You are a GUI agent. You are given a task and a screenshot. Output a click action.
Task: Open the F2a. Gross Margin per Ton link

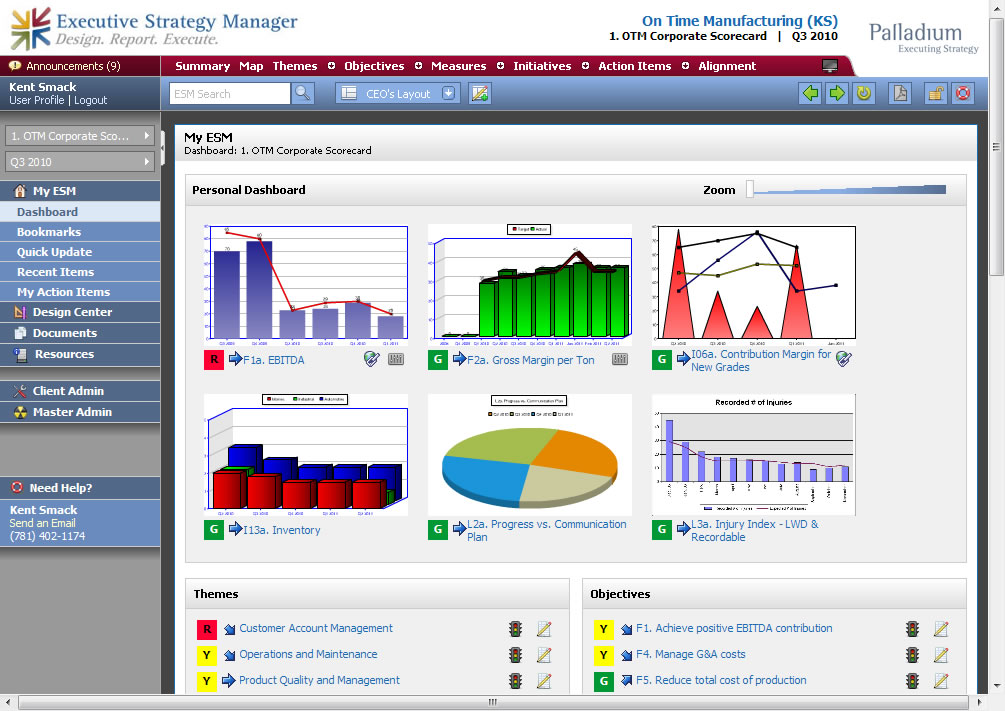point(530,360)
